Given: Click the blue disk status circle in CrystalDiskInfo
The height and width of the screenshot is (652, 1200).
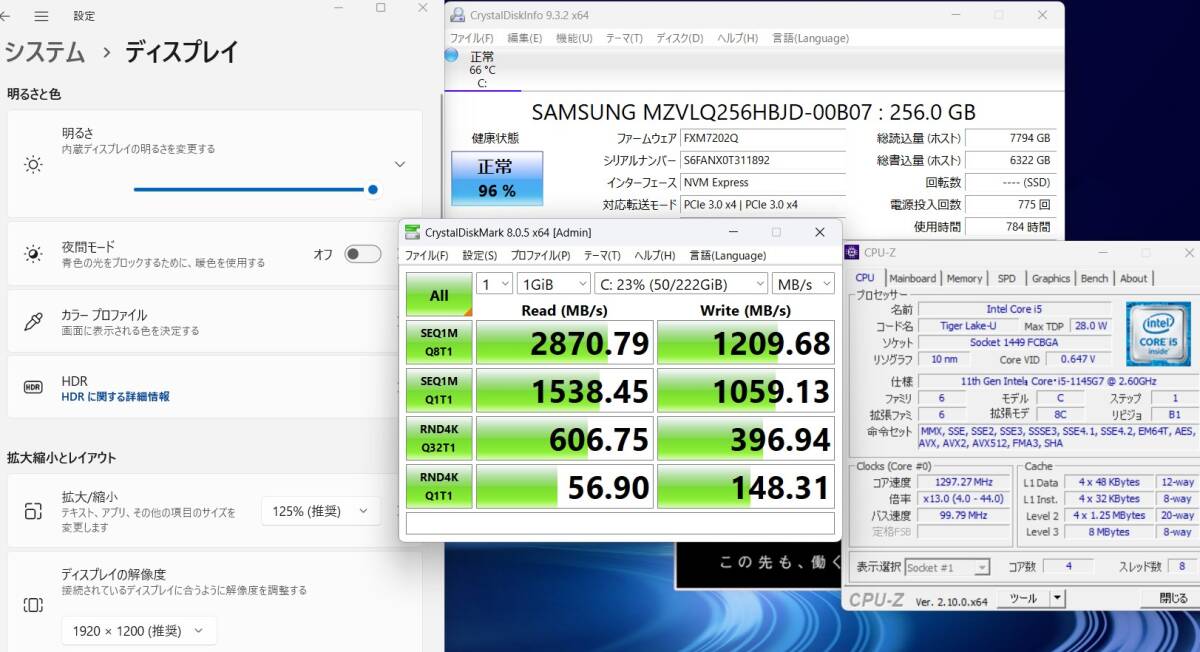Looking at the screenshot, I should tap(451, 55).
